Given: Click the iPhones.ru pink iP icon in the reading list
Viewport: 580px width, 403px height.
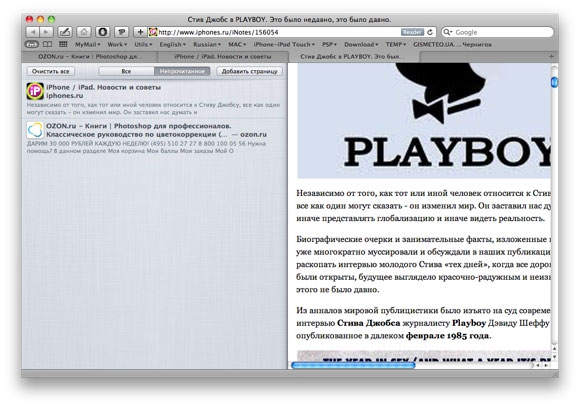Looking at the screenshot, I should 35,91.
